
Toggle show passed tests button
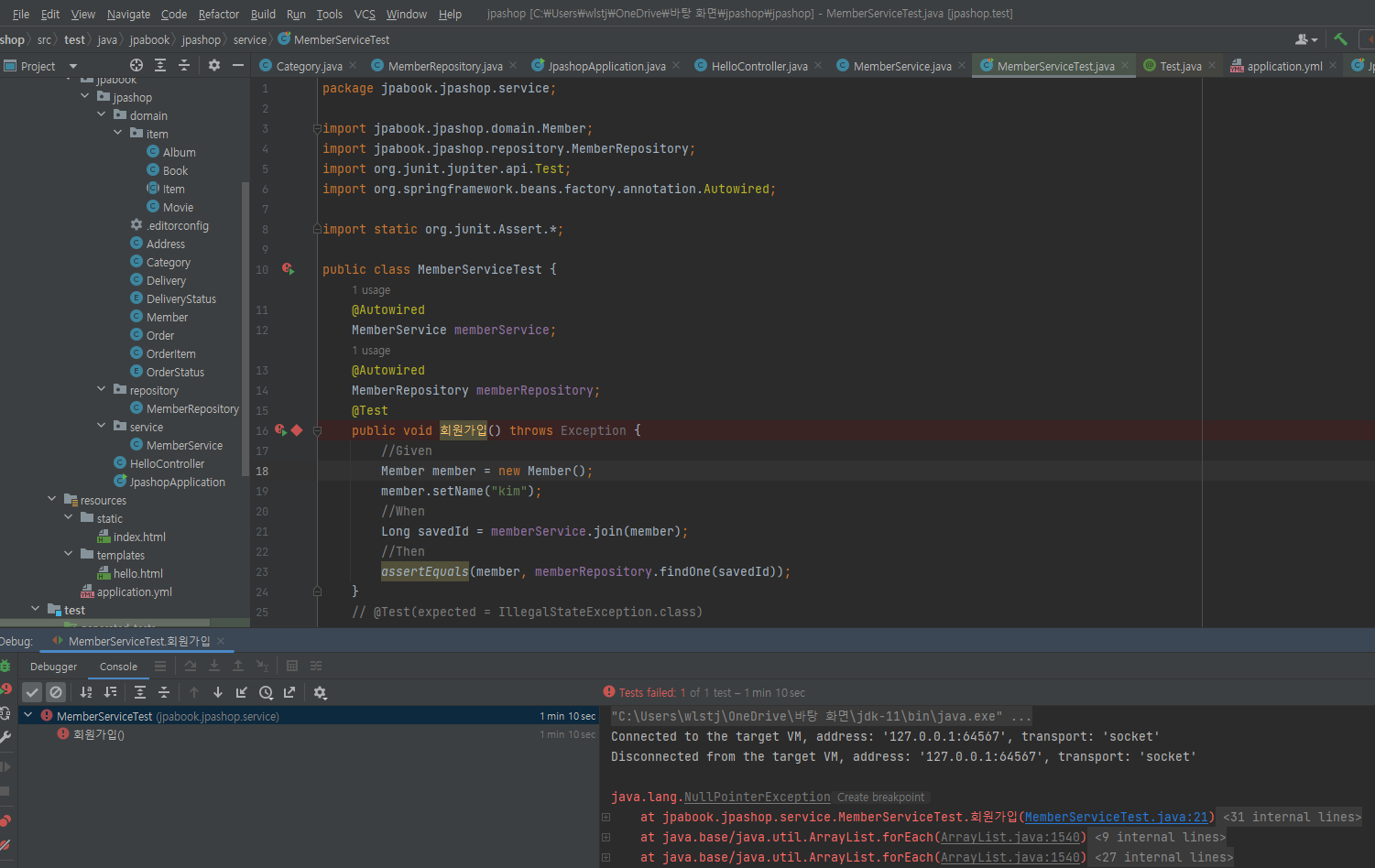(32, 692)
